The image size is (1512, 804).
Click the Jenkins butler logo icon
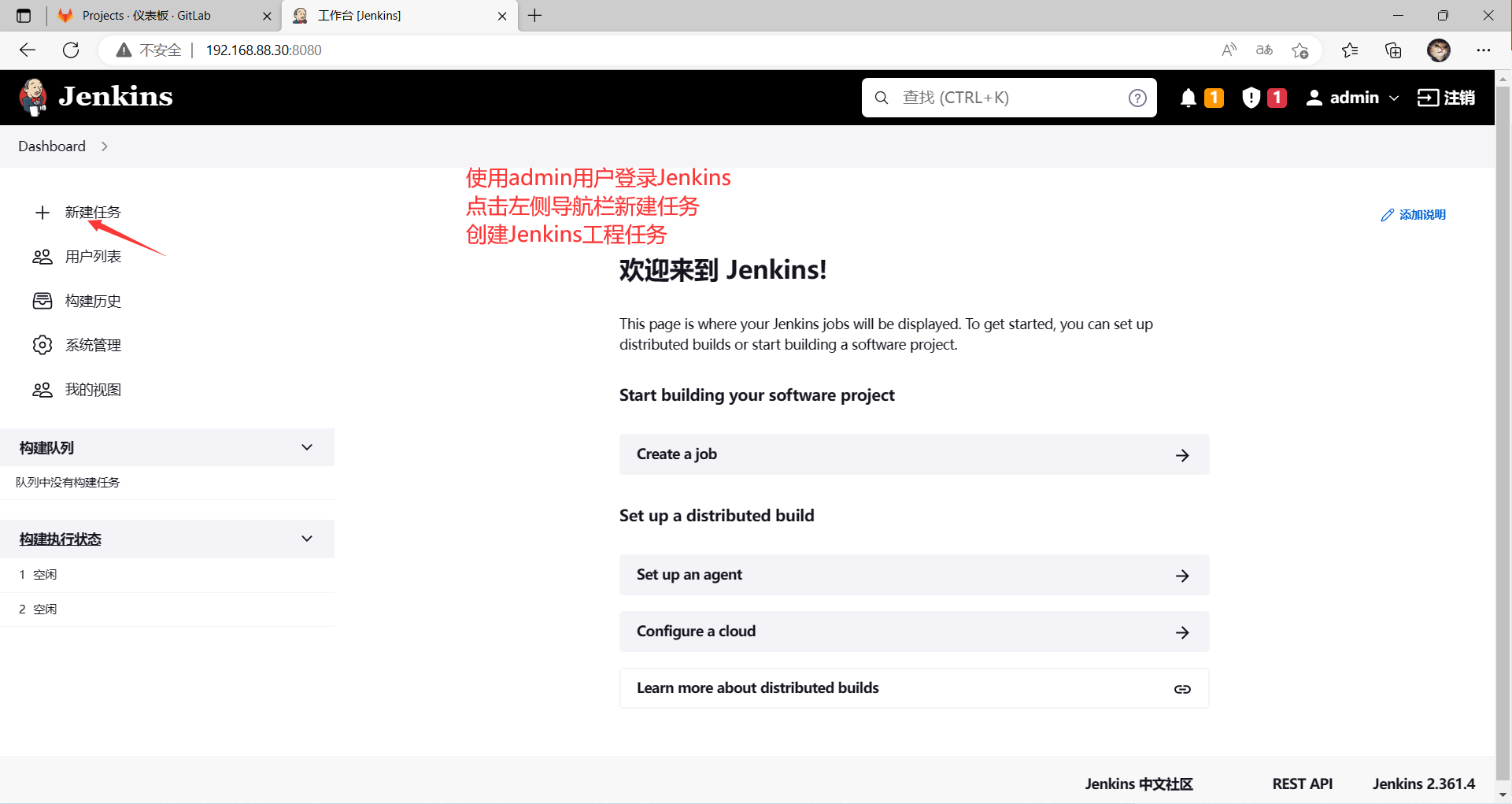click(x=33, y=97)
